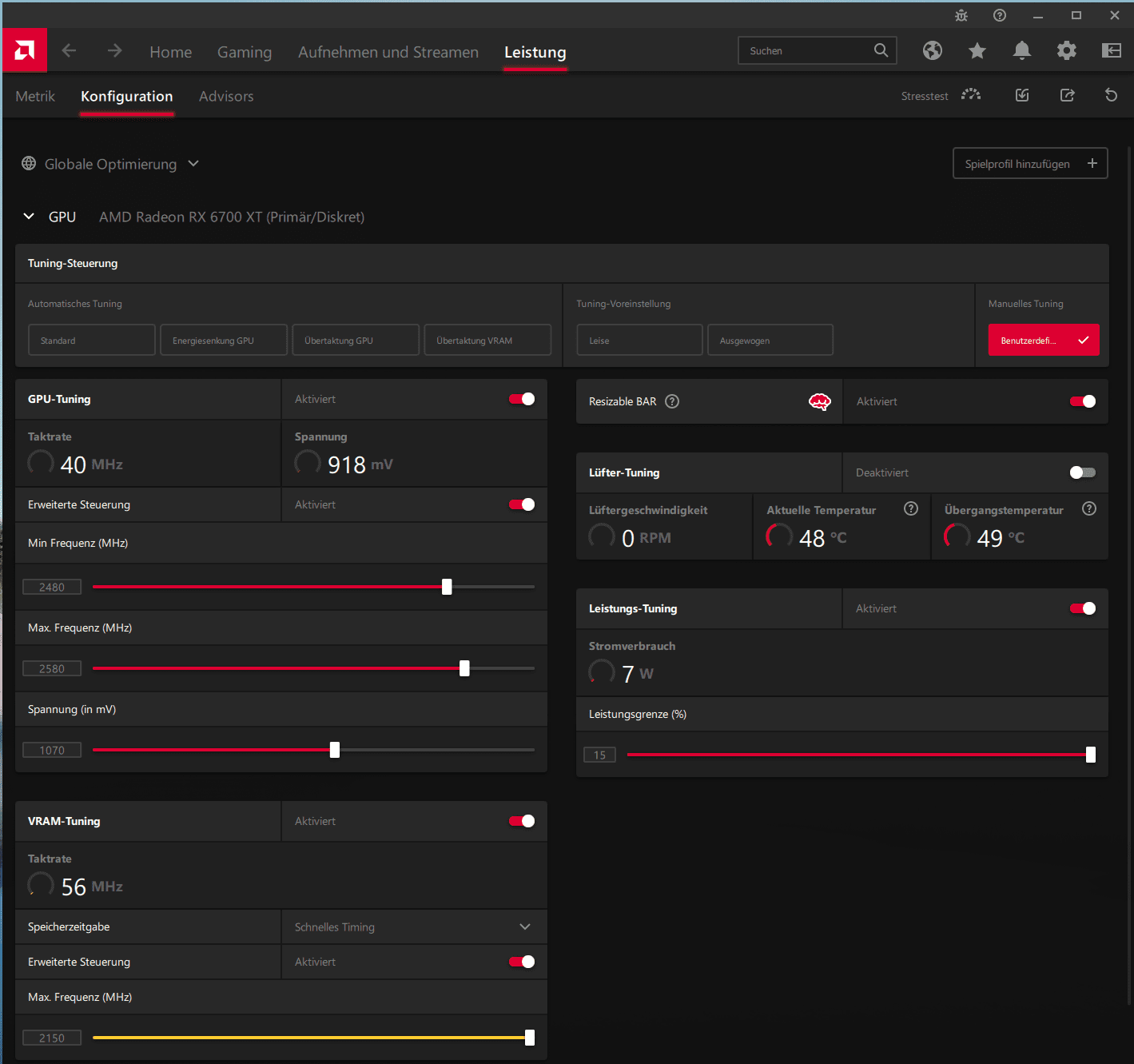Open settings gear icon
Screen dimensions: 1134x1064
1067,51
